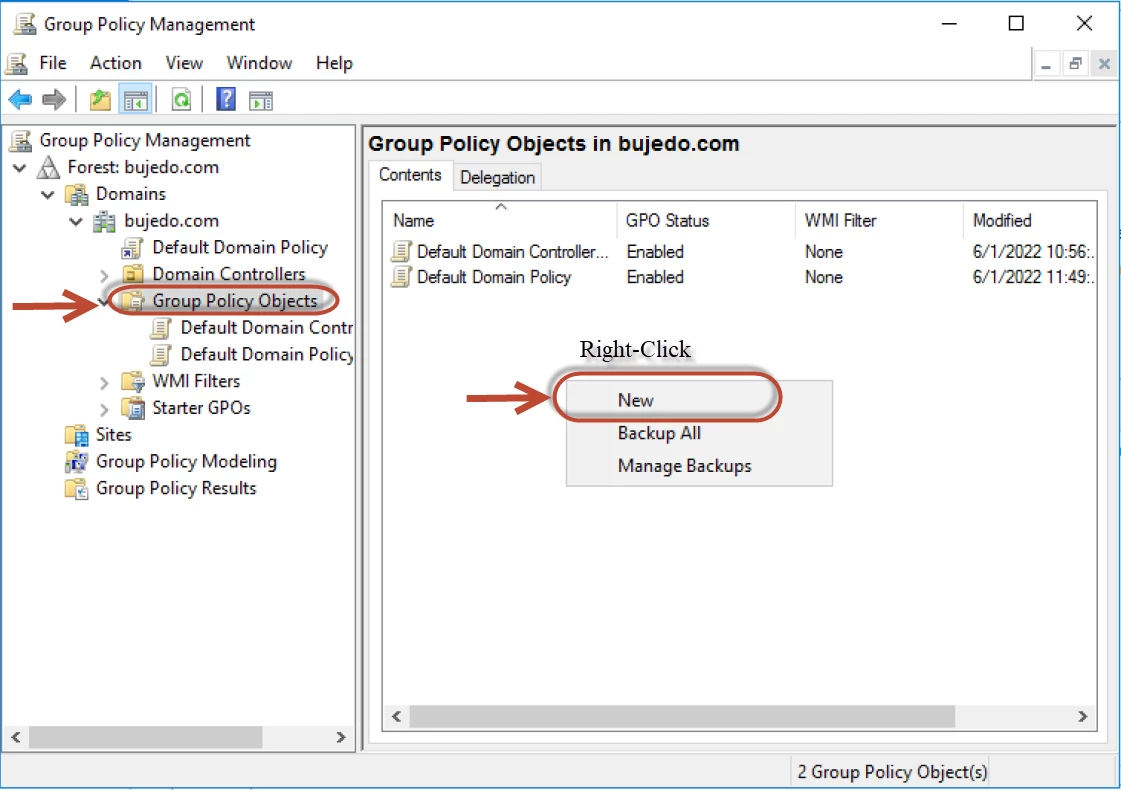
Task: Click the Up one level folder icon
Action: pyautogui.click(x=100, y=99)
